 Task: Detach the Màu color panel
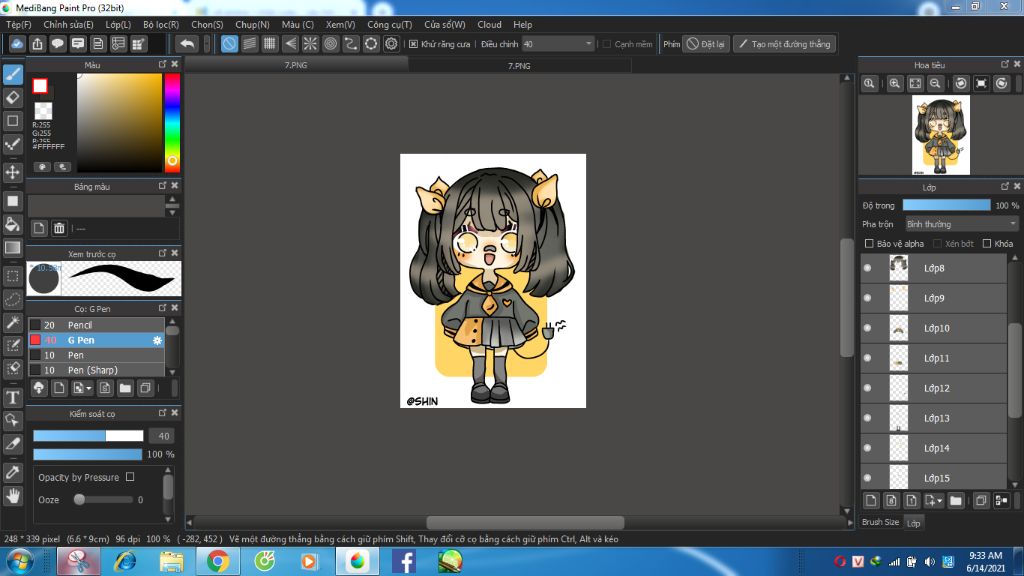[x=163, y=64]
